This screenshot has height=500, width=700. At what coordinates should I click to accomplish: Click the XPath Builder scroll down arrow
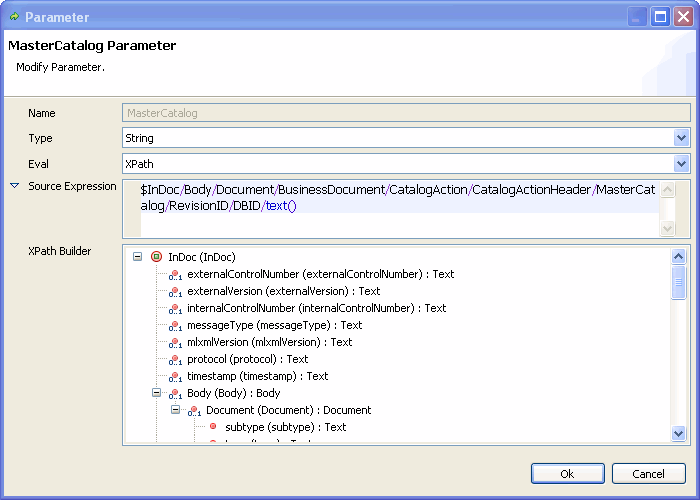[x=679, y=434]
